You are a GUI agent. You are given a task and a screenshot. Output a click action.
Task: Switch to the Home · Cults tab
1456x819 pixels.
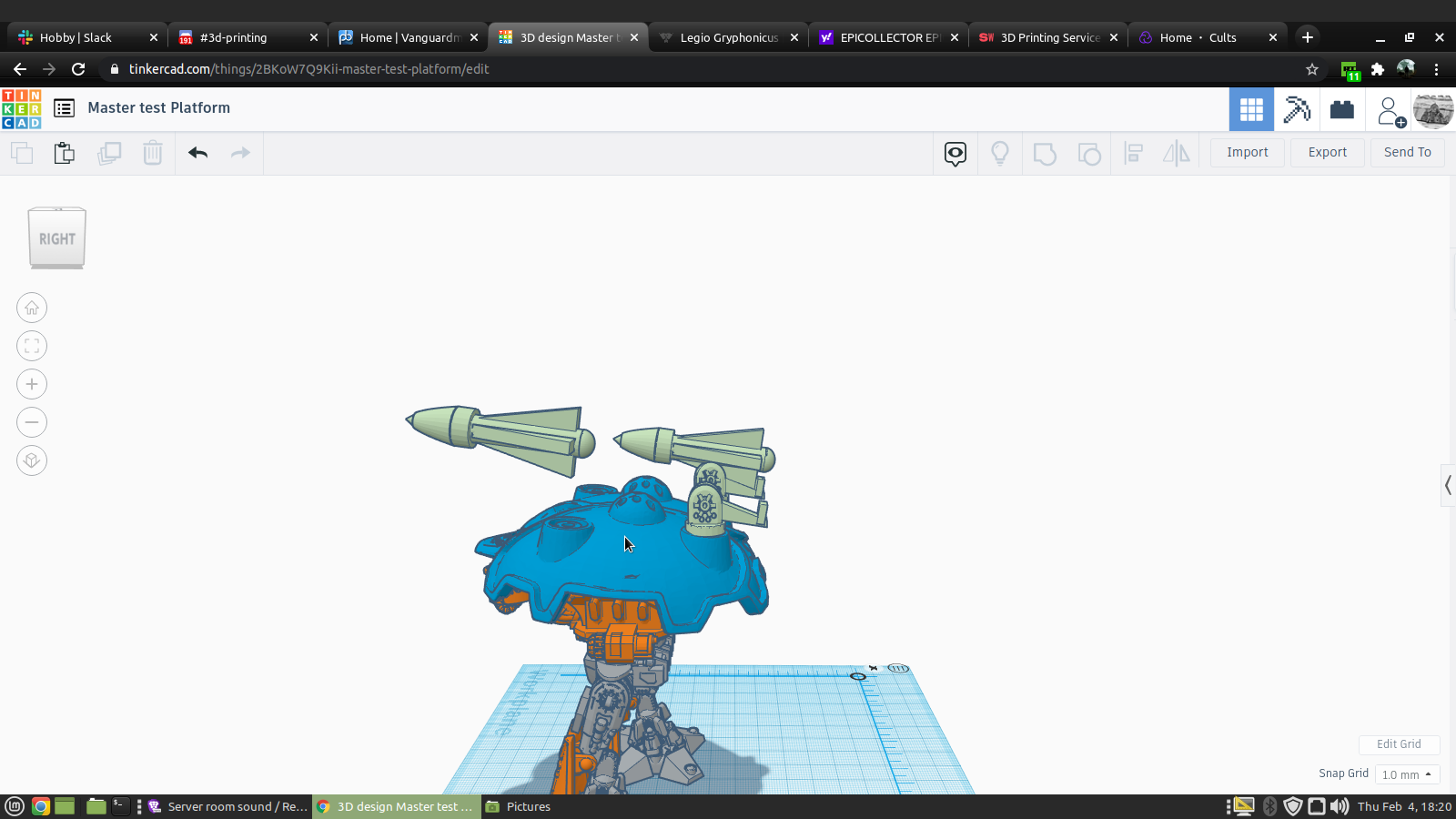pyautogui.click(x=1208, y=37)
